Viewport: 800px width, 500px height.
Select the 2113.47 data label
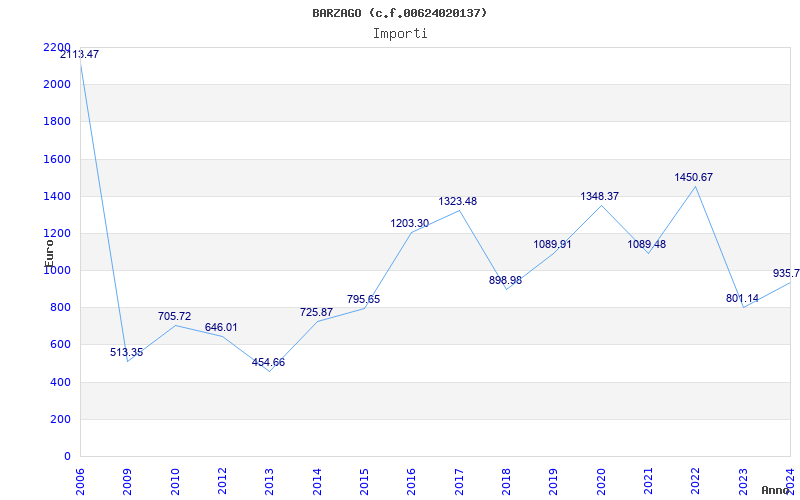[80, 54]
